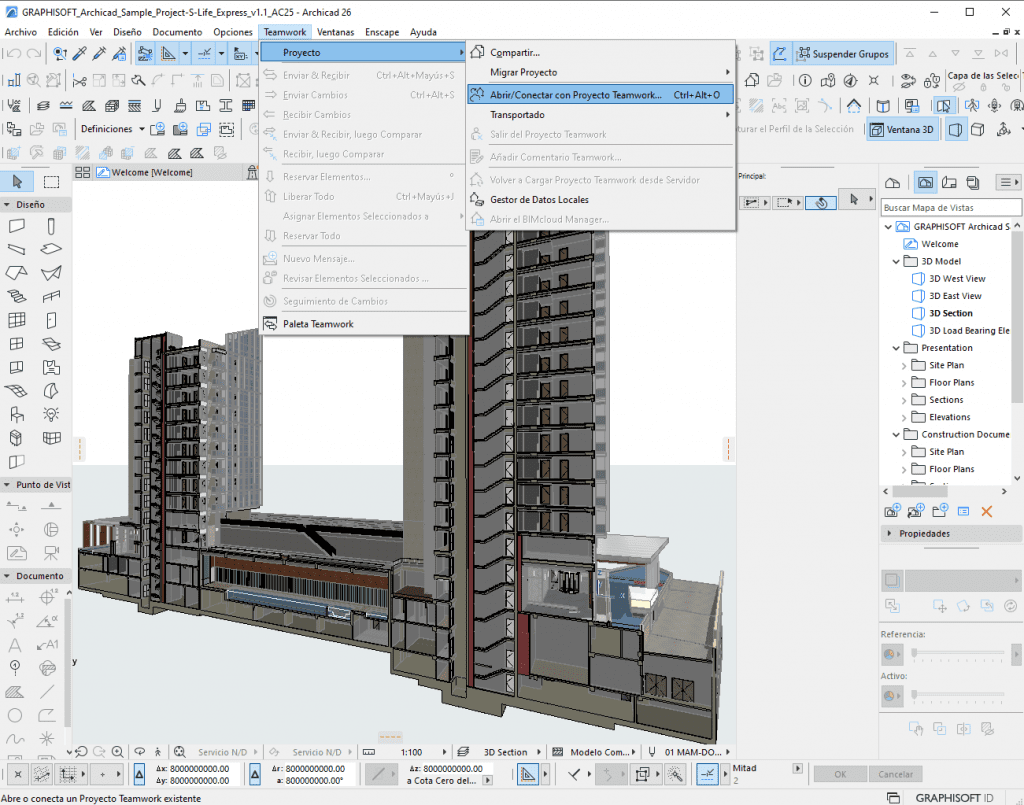This screenshot has width=1024, height=805.
Task: Toggle the magnet quick selection option
Action: pos(820,201)
